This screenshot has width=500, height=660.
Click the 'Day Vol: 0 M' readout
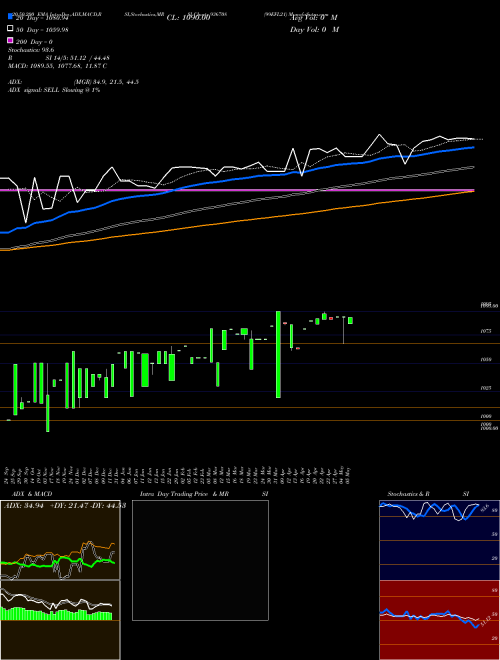[x=314, y=29]
